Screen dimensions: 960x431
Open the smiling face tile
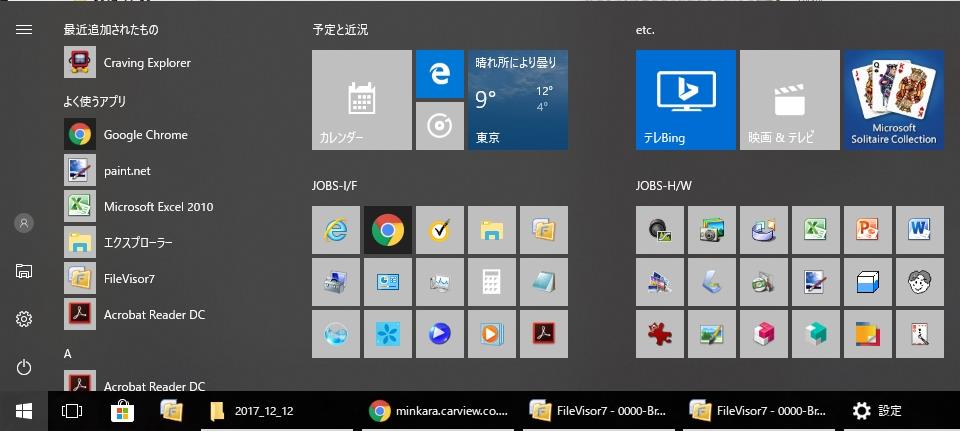pyautogui.click(x=920, y=282)
